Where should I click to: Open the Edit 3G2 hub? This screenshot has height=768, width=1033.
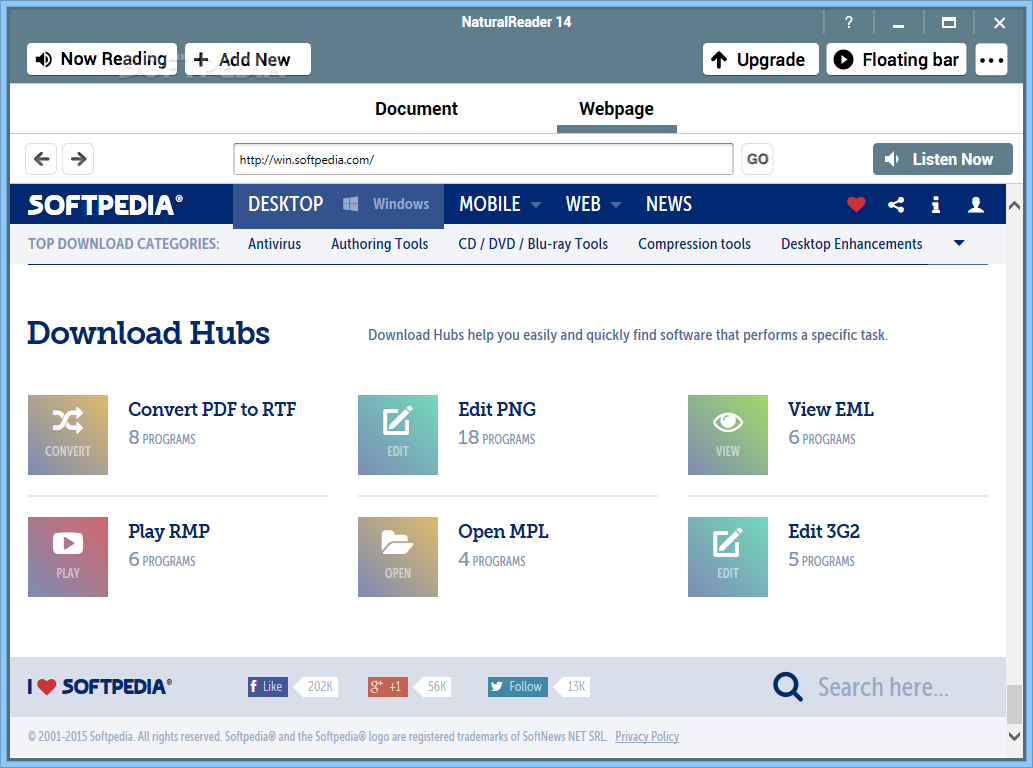click(824, 532)
